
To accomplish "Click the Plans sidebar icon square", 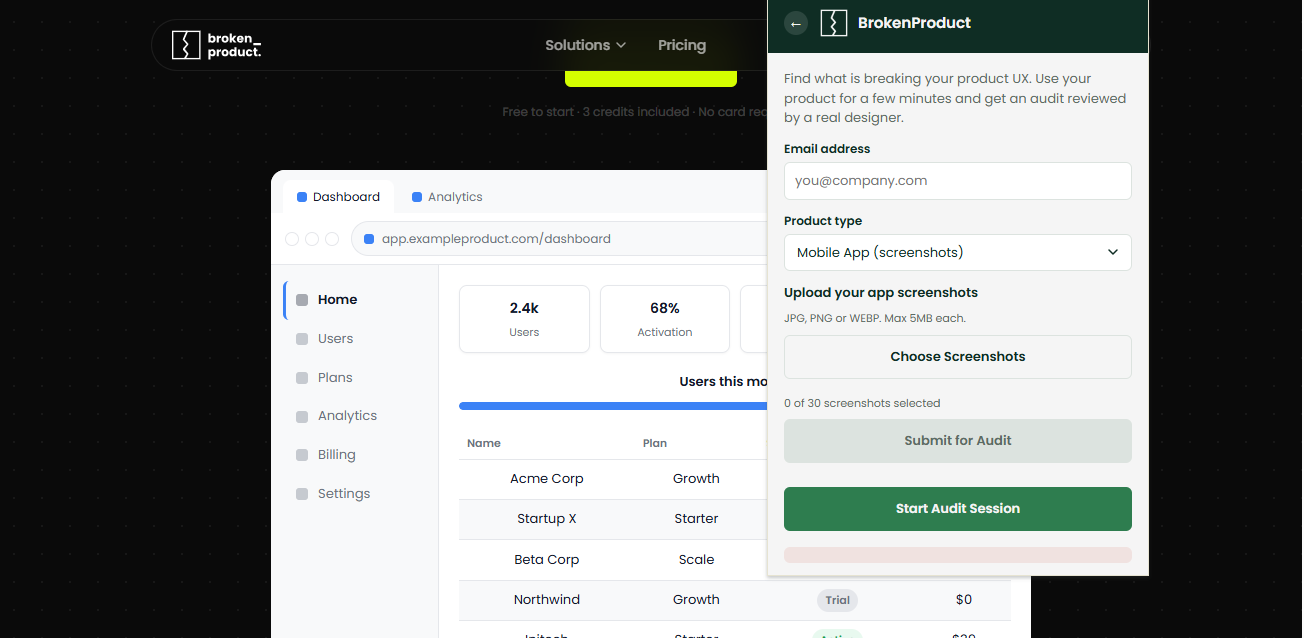I will coord(302,378).
